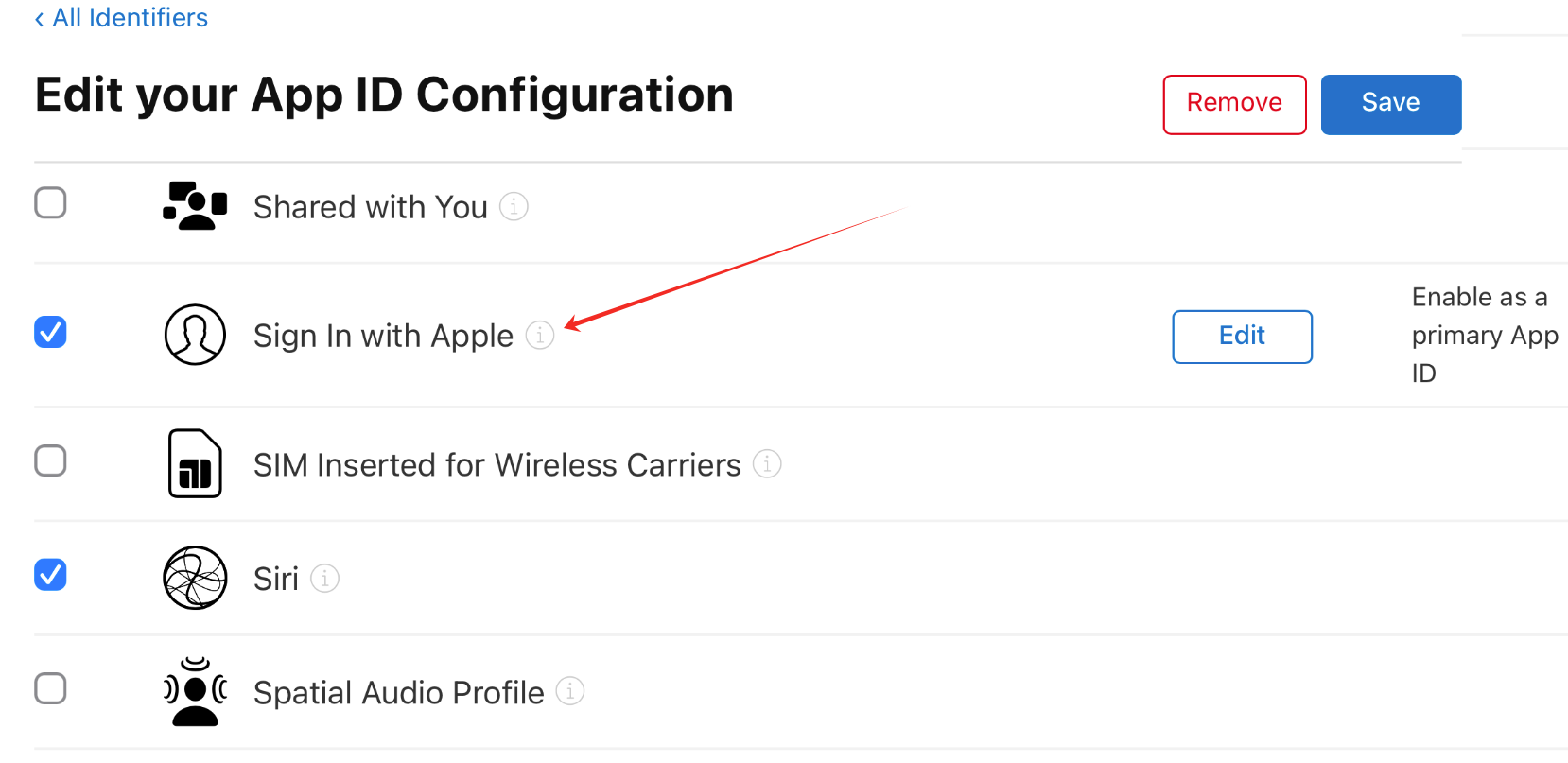Open info icon next to Siri
The height and width of the screenshot is (763, 1568).
point(324,578)
